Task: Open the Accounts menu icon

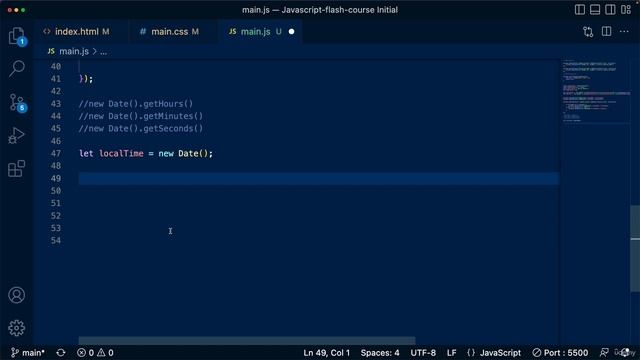Action: pos(17,295)
